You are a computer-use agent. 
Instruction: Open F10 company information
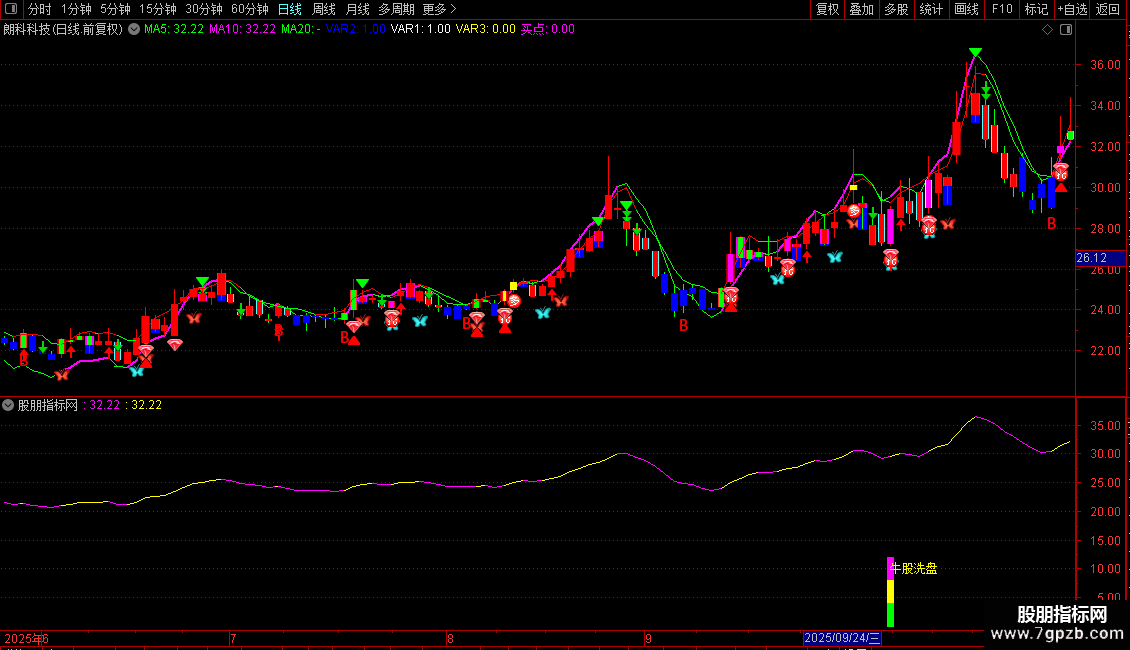(1001, 9)
